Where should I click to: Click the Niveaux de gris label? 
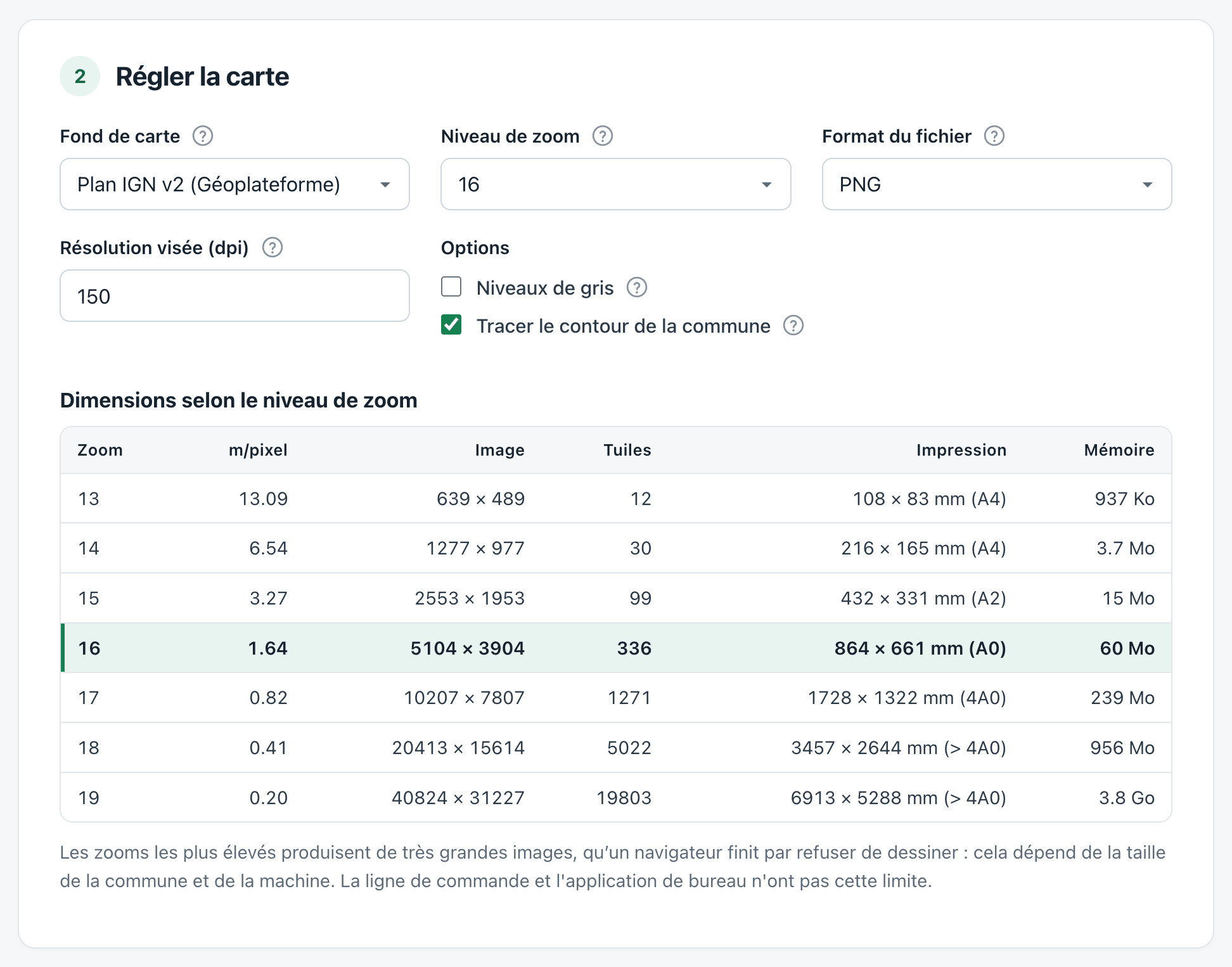coord(545,288)
